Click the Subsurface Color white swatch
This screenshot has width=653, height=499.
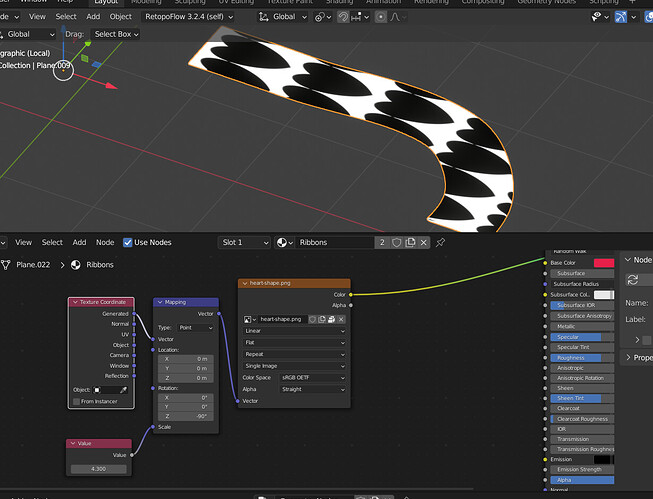604,294
